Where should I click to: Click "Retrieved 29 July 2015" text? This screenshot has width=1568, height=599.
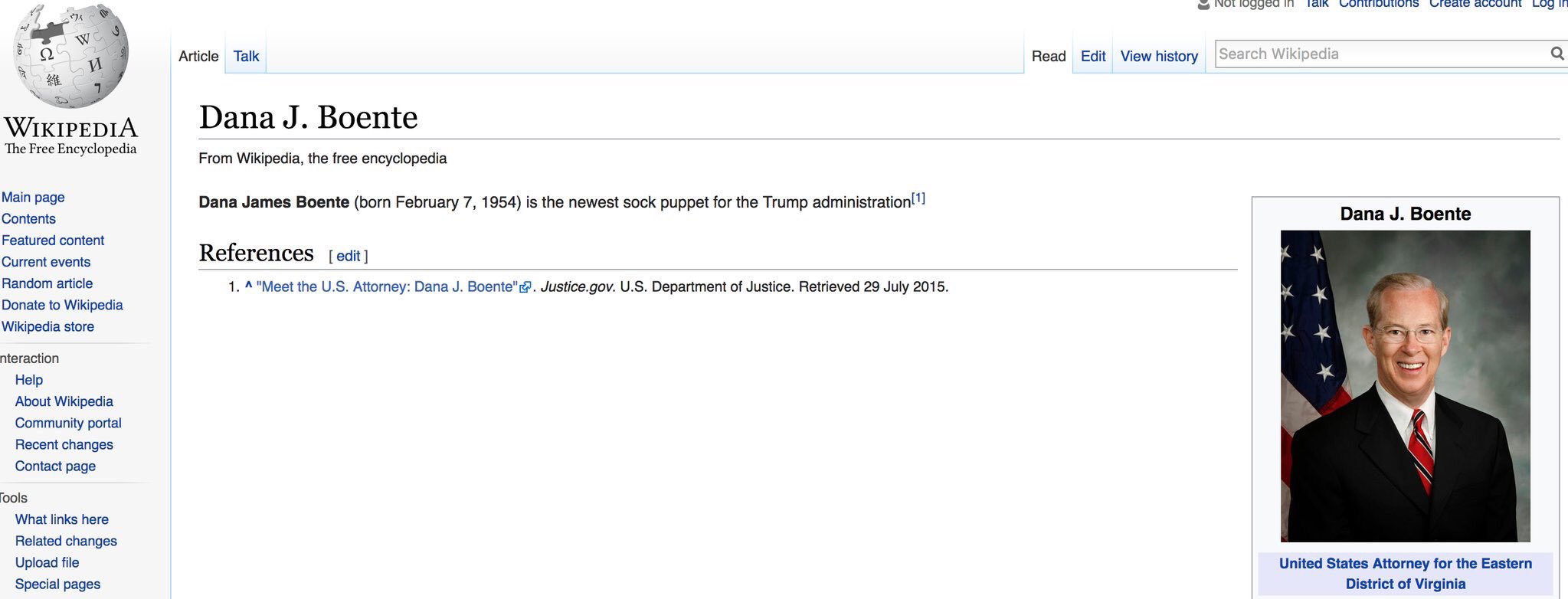[x=873, y=286]
